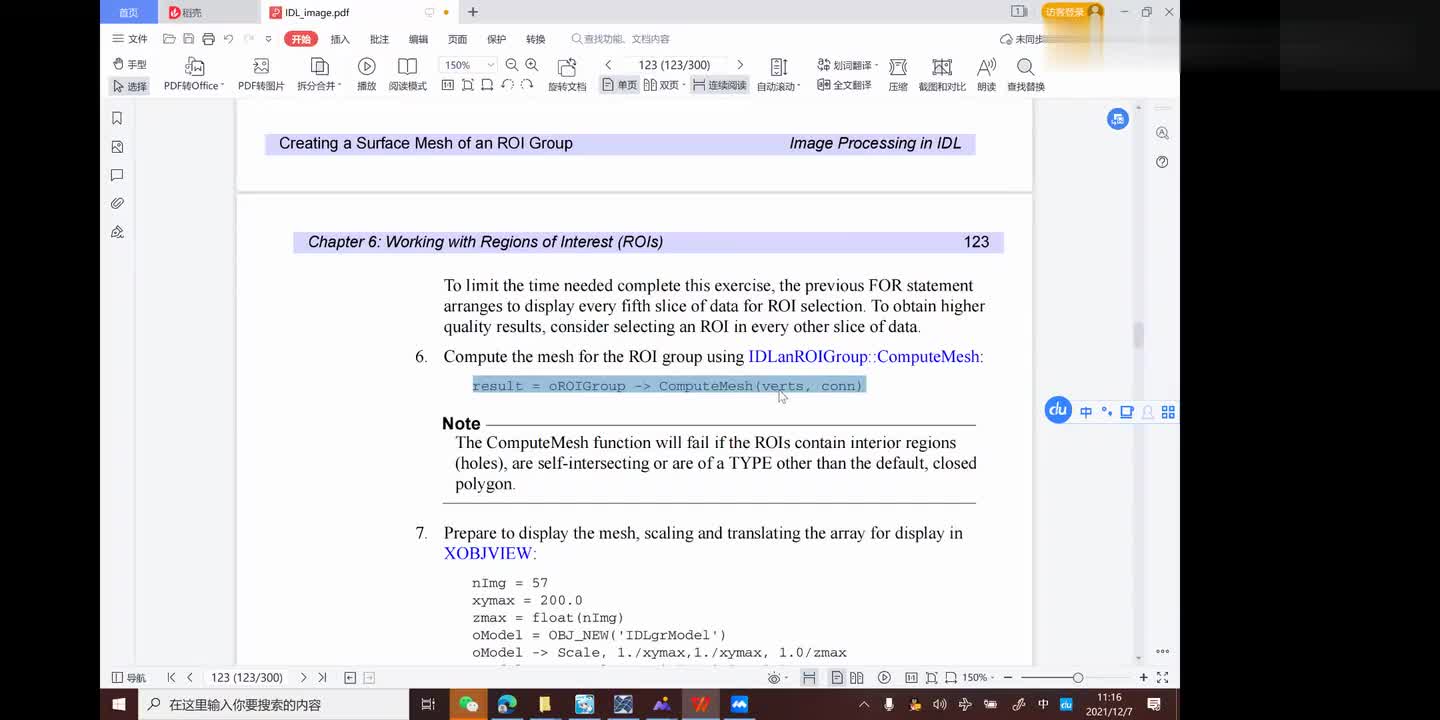Expand the 150% zoom dropdown in toolbar
The image size is (1440, 720).
point(490,65)
